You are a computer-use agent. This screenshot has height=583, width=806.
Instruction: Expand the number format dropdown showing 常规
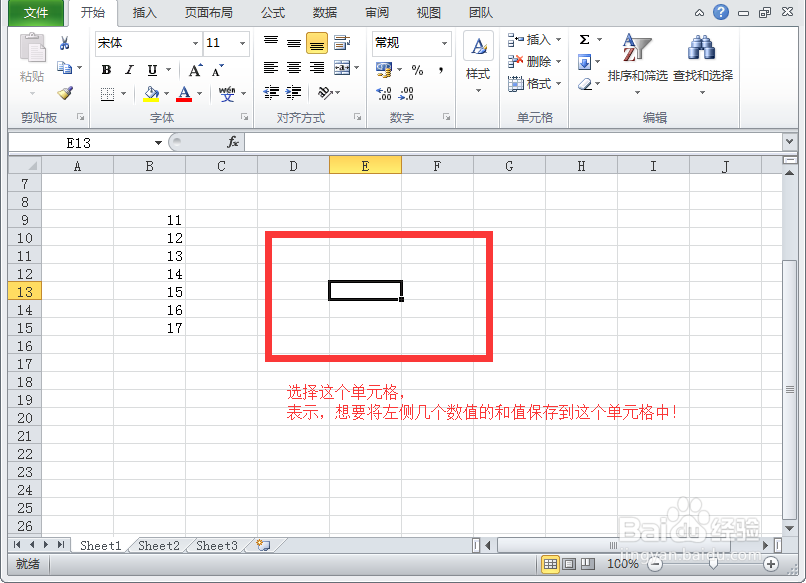click(x=444, y=43)
